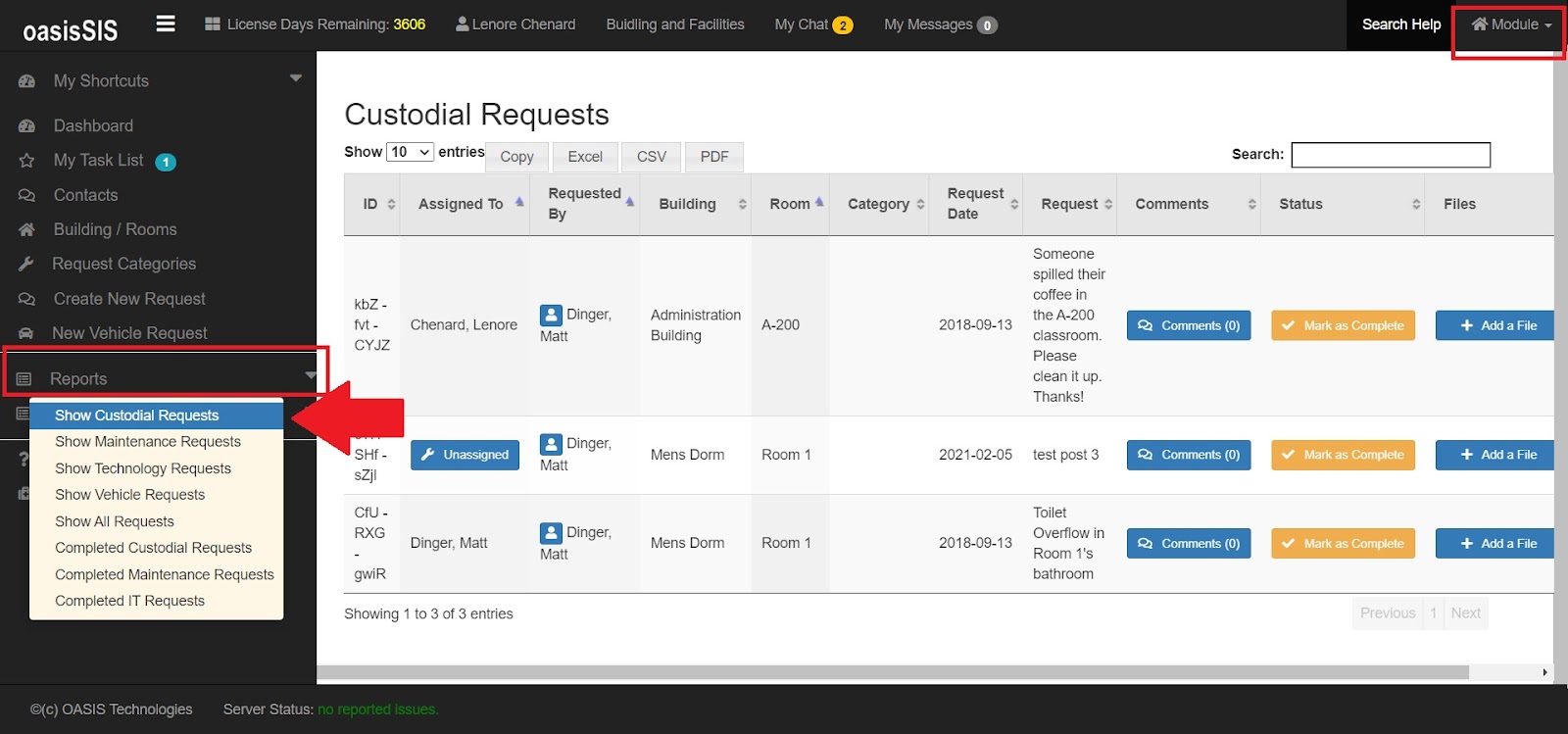Click user icon beside Lenore Chenard
The image size is (1568, 734).
pyautogui.click(x=462, y=24)
